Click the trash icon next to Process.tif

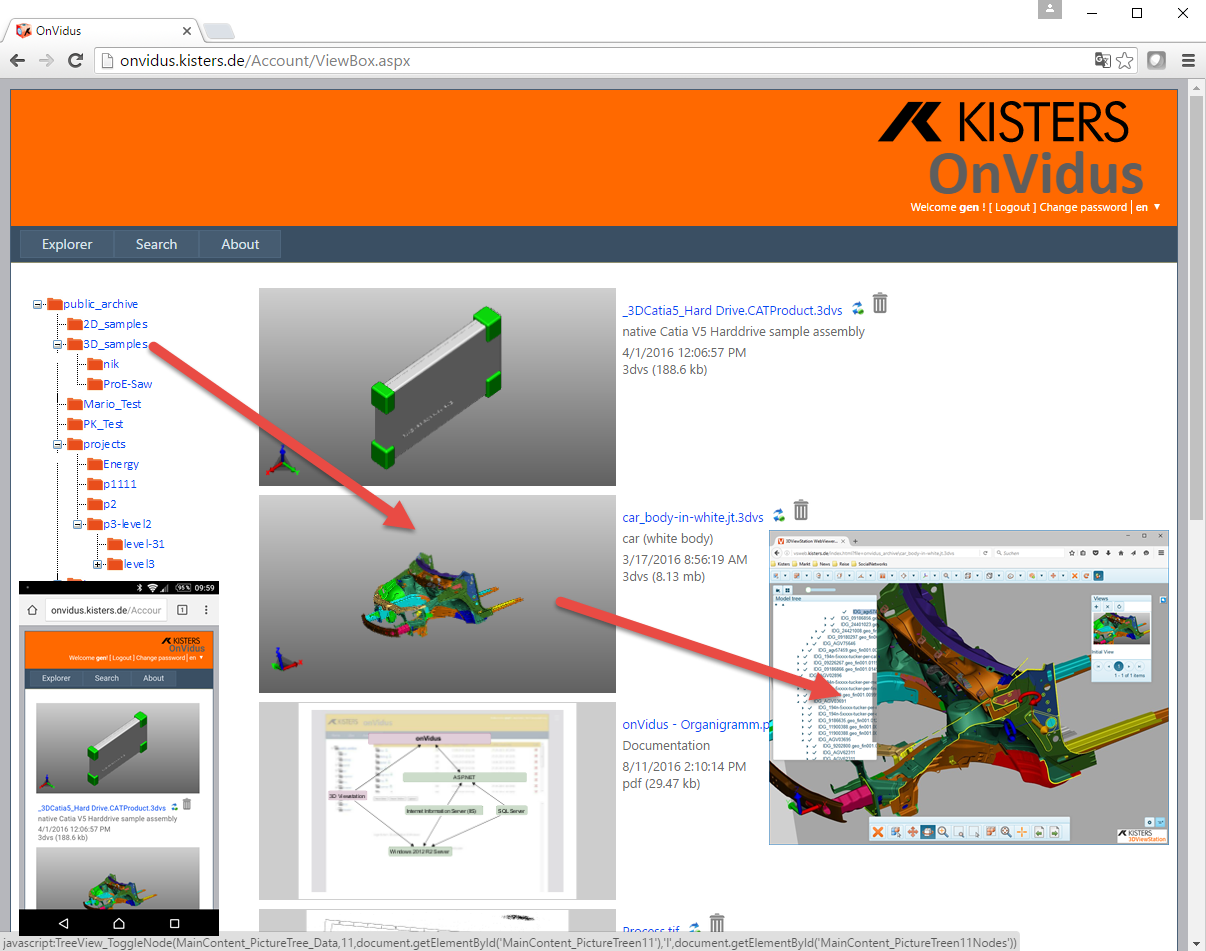click(x=716, y=924)
